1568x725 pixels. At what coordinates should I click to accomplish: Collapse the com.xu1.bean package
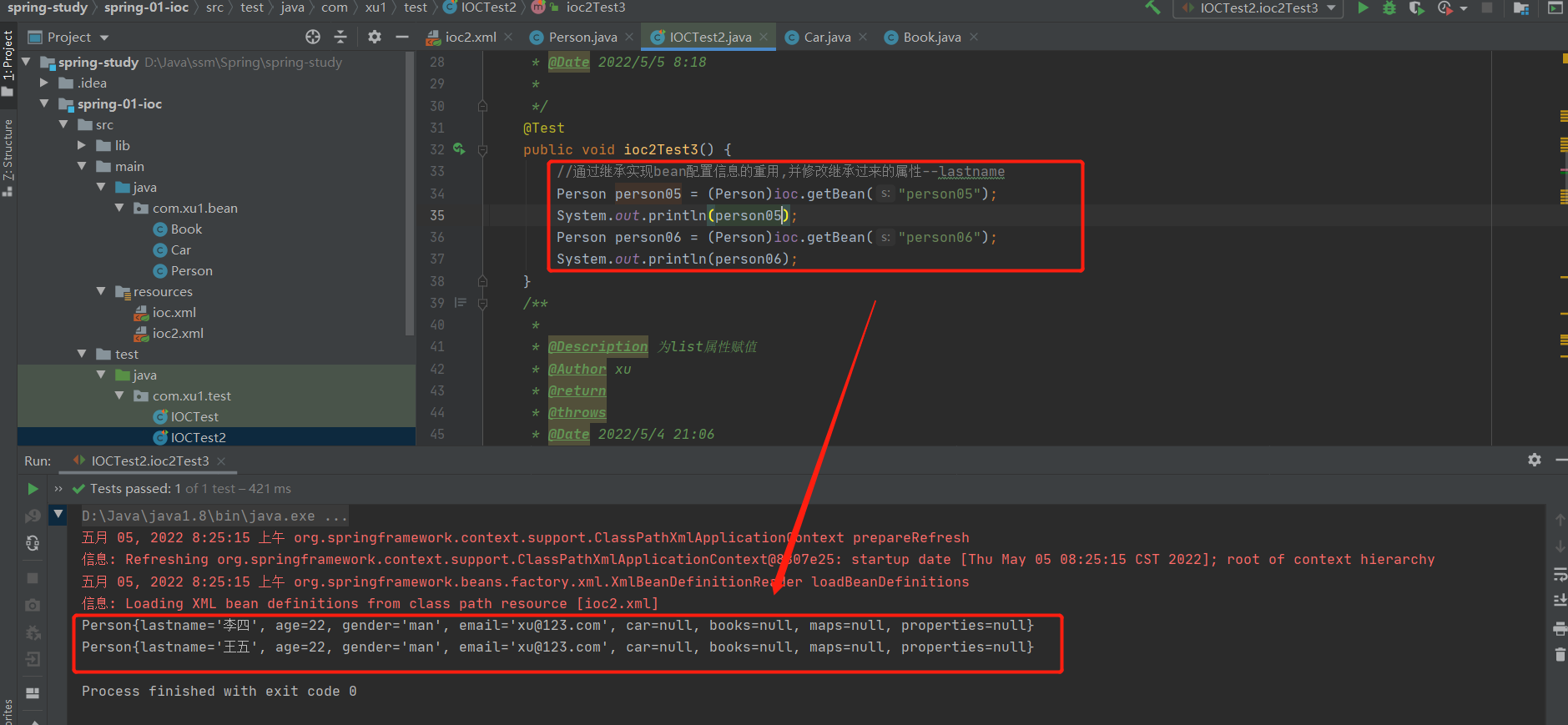click(119, 208)
